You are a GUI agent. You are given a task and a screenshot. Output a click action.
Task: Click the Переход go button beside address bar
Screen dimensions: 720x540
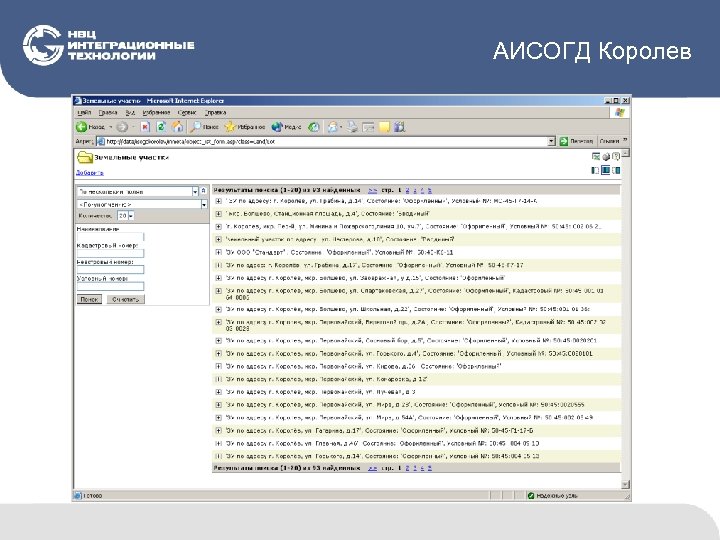click(x=577, y=141)
